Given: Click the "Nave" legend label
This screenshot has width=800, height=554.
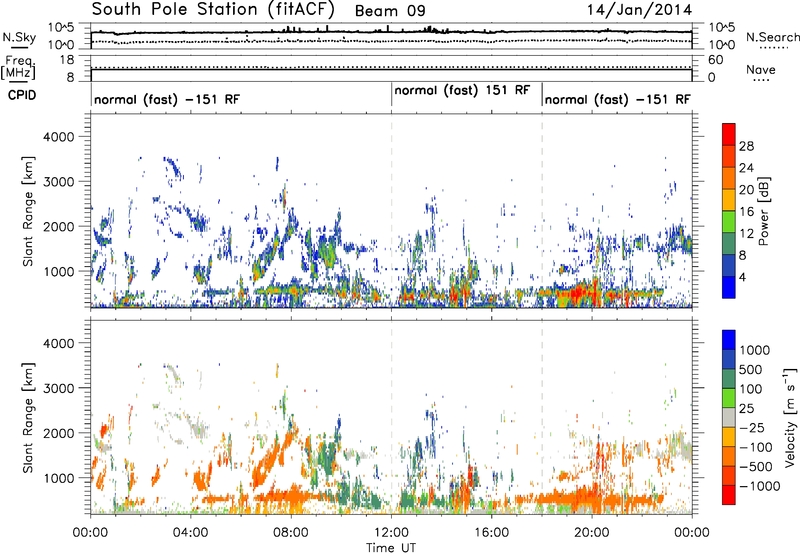Looking at the screenshot, I should click(761, 69).
